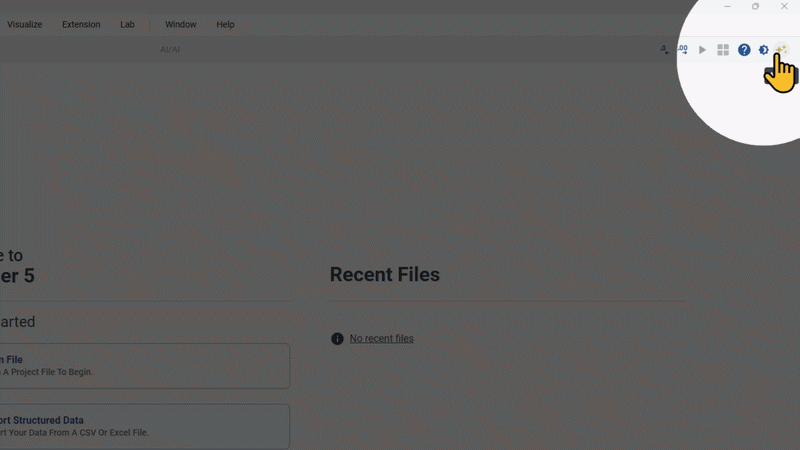Click the gray run play icon
800x450 pixels.
[x=703, y=49]
